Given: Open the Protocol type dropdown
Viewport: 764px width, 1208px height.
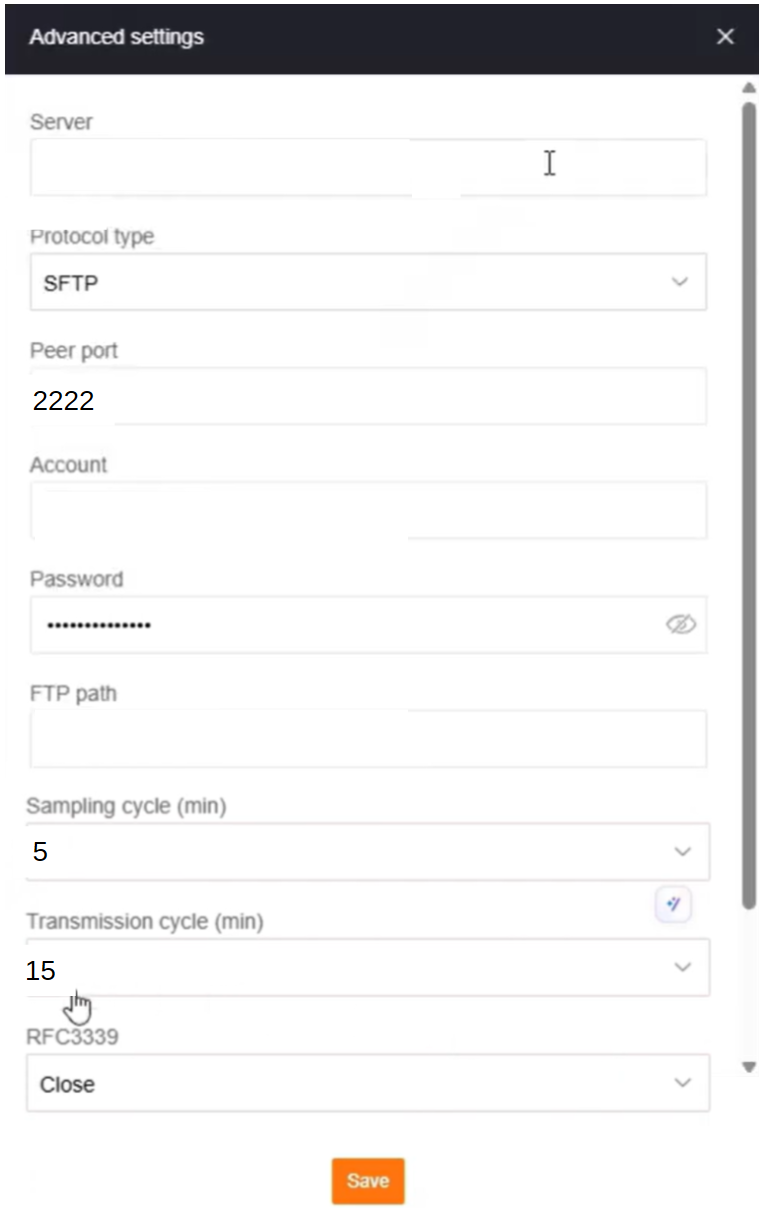Looking at the screenshot, I should pos(681,282).
